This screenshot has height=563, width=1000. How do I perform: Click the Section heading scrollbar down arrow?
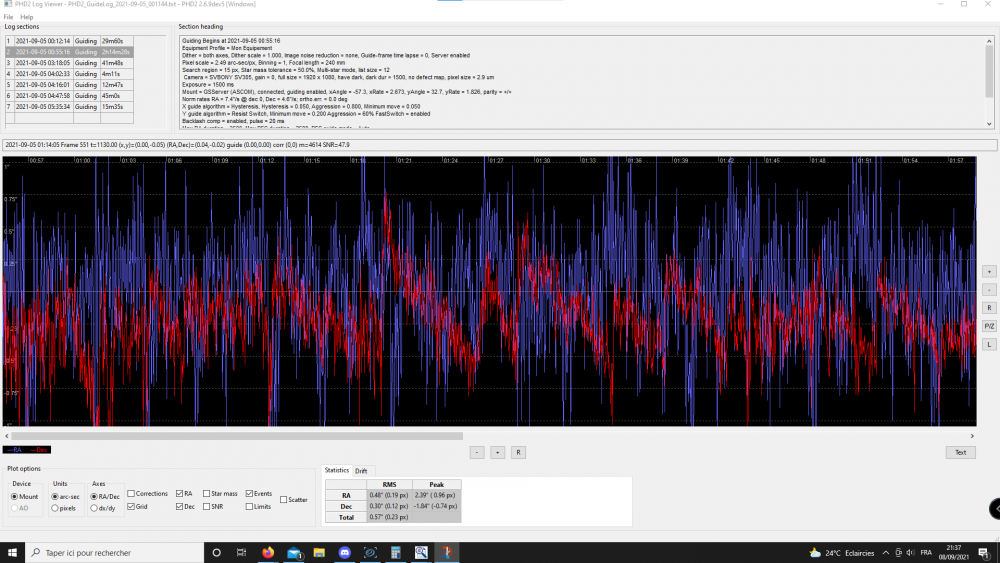click(x=990, y=124)
